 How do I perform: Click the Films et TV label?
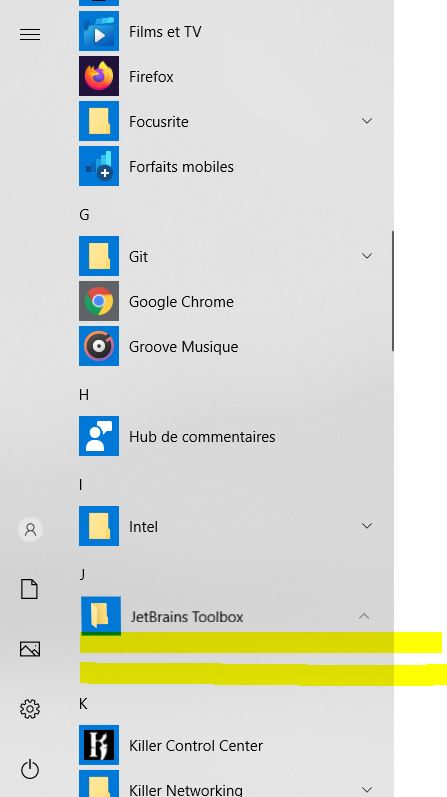[x=165, y=32]
